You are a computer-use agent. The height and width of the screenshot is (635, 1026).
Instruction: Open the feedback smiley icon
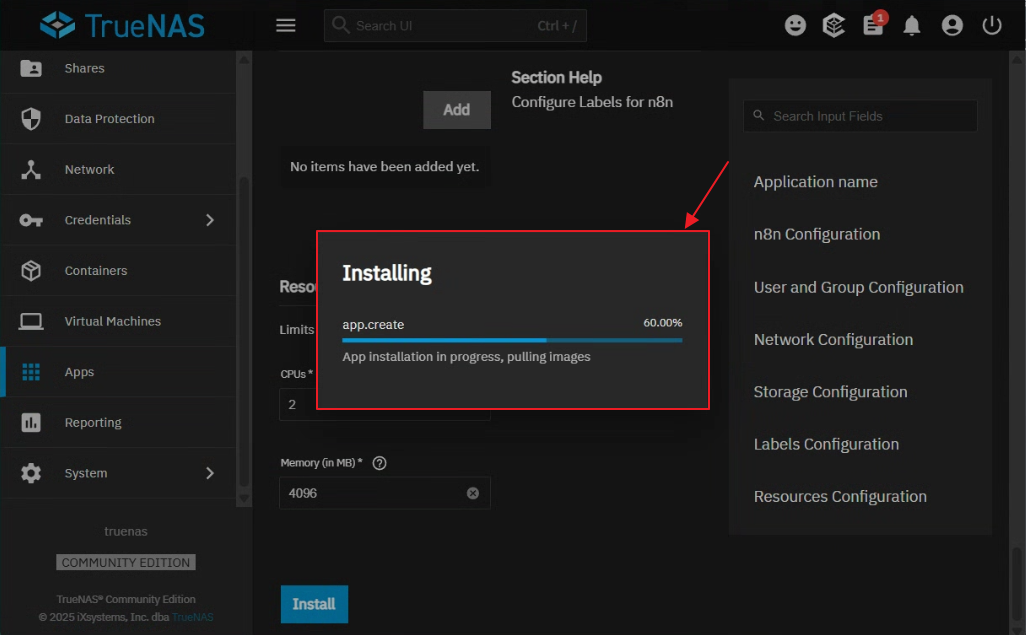(x=795, y=26)
